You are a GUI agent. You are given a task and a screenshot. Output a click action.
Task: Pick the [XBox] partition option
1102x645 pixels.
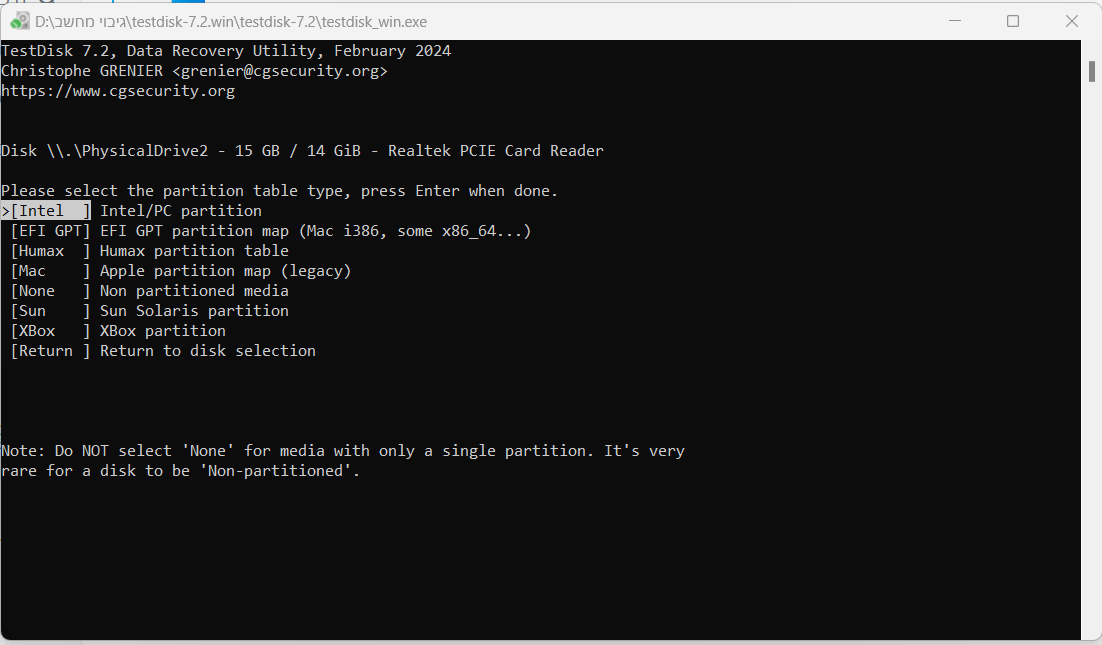(51, 331)
